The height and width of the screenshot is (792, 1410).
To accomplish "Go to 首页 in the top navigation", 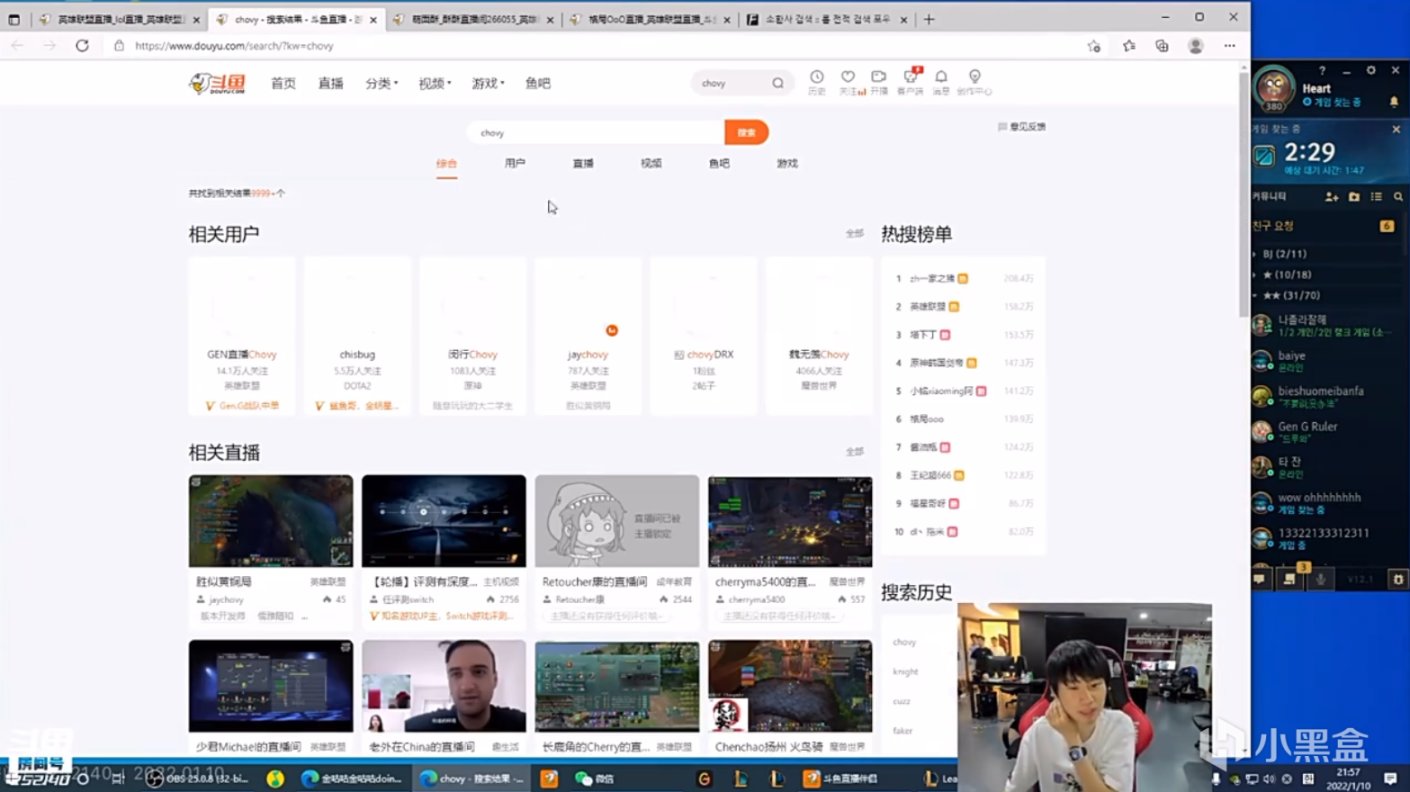I will pyautogui.click(x=283, y=83).
